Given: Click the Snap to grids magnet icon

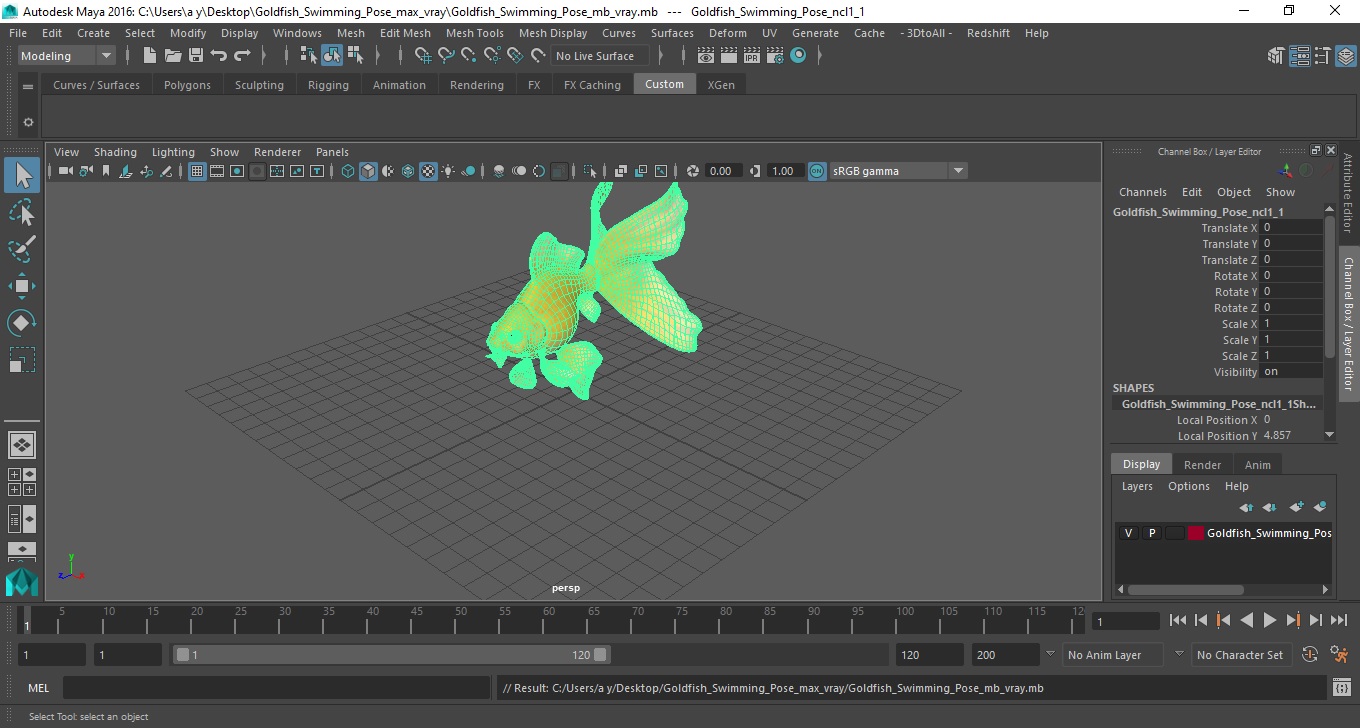Looking at the screenshot, I should pos(422,56).
